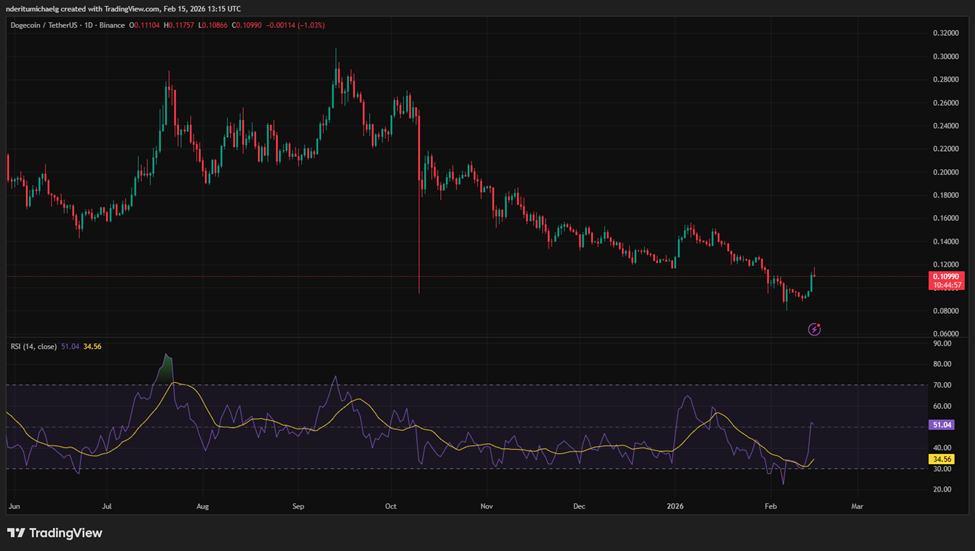Click the Oct label on time axis
The width and height of the screenshot is (975, 551).
(391, 506)
